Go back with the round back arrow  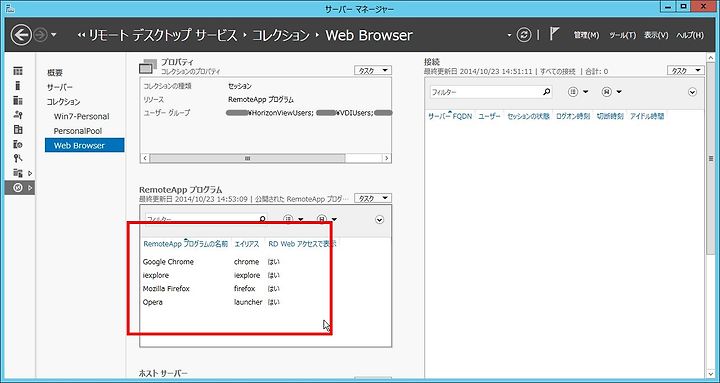(x=21, y=35)
